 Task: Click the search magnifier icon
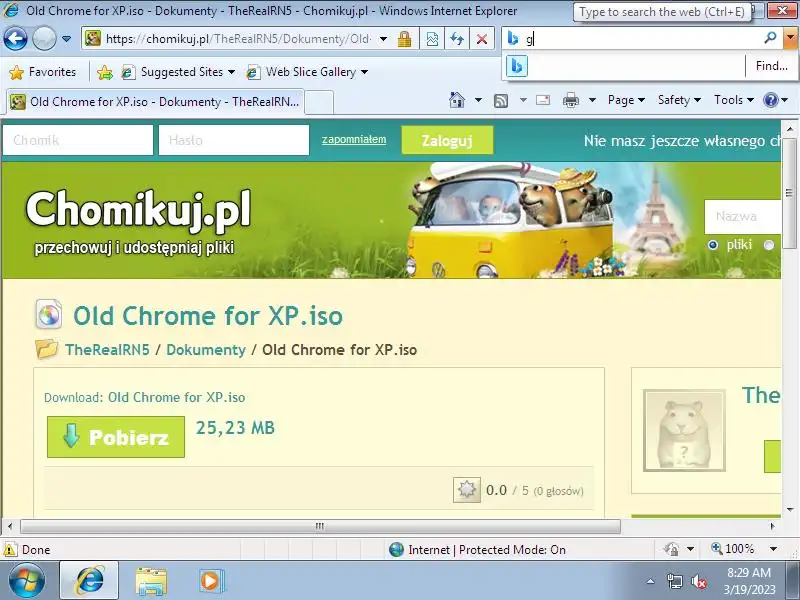pos(770,38)
